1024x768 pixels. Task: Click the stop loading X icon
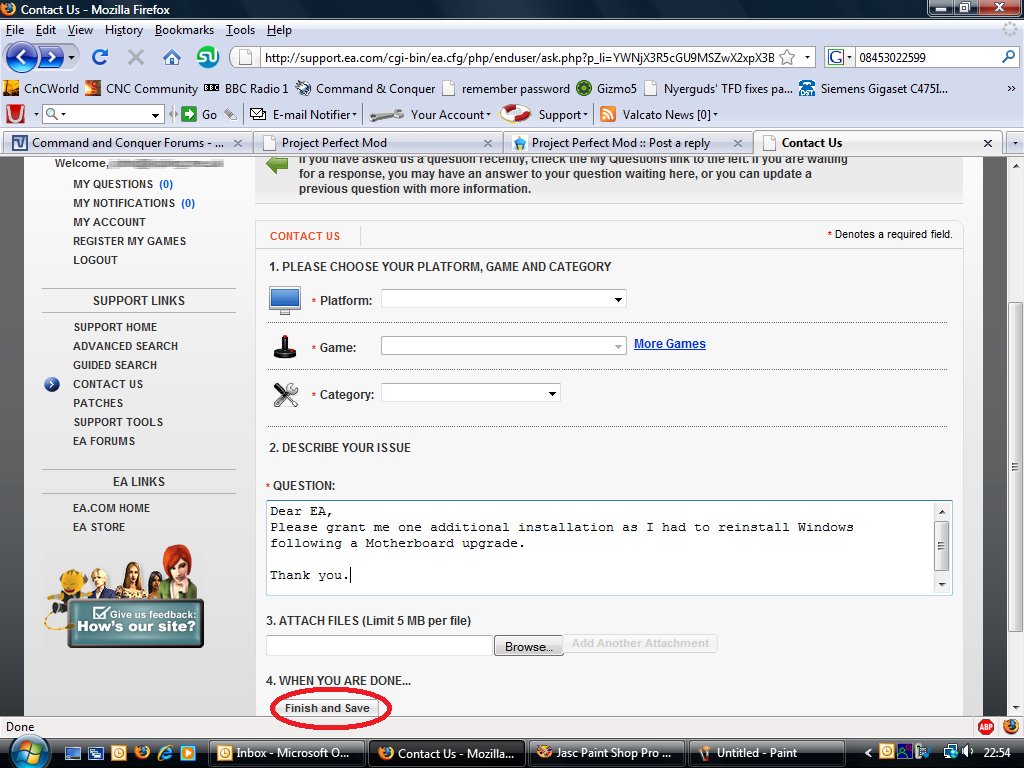pos(135,57)
